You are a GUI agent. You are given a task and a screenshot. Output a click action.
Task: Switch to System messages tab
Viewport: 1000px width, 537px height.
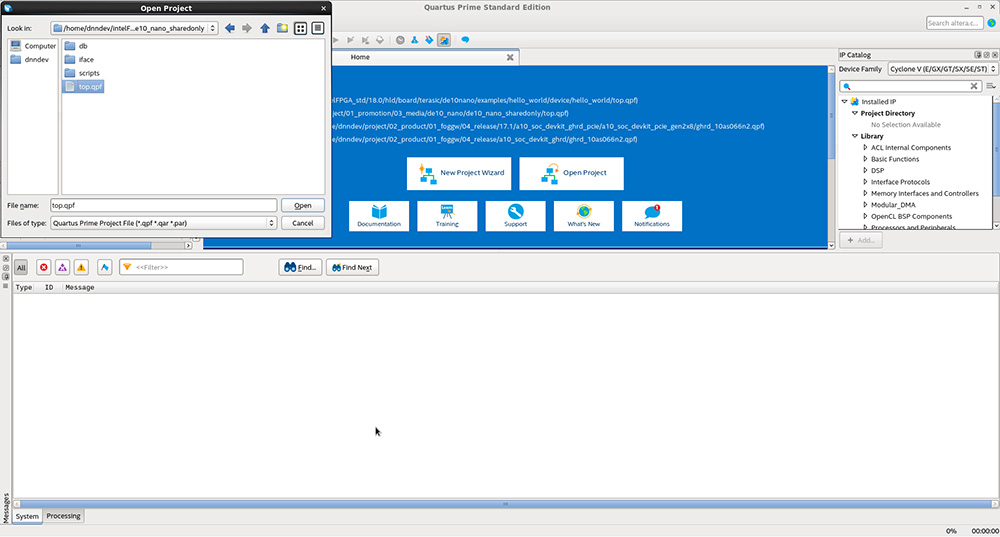(27, 517)
